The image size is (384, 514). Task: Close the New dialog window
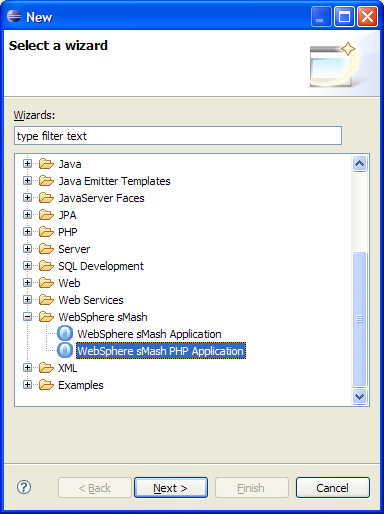pos(367,16)
